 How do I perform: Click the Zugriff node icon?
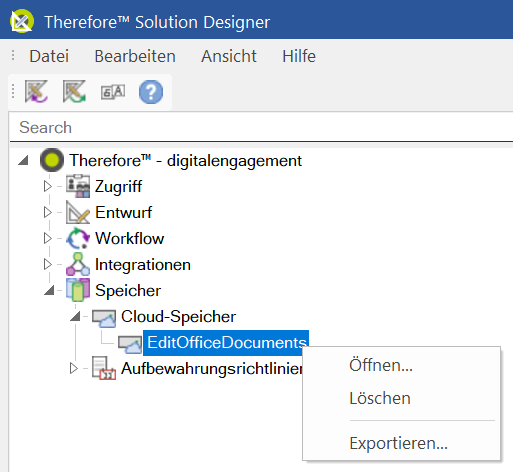[x=78, y=186]
